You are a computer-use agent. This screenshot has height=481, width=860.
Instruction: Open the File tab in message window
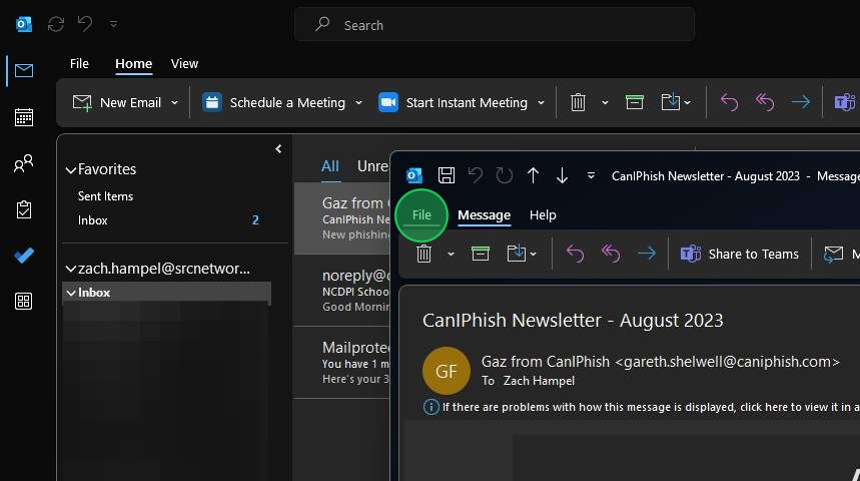(421, 216)
